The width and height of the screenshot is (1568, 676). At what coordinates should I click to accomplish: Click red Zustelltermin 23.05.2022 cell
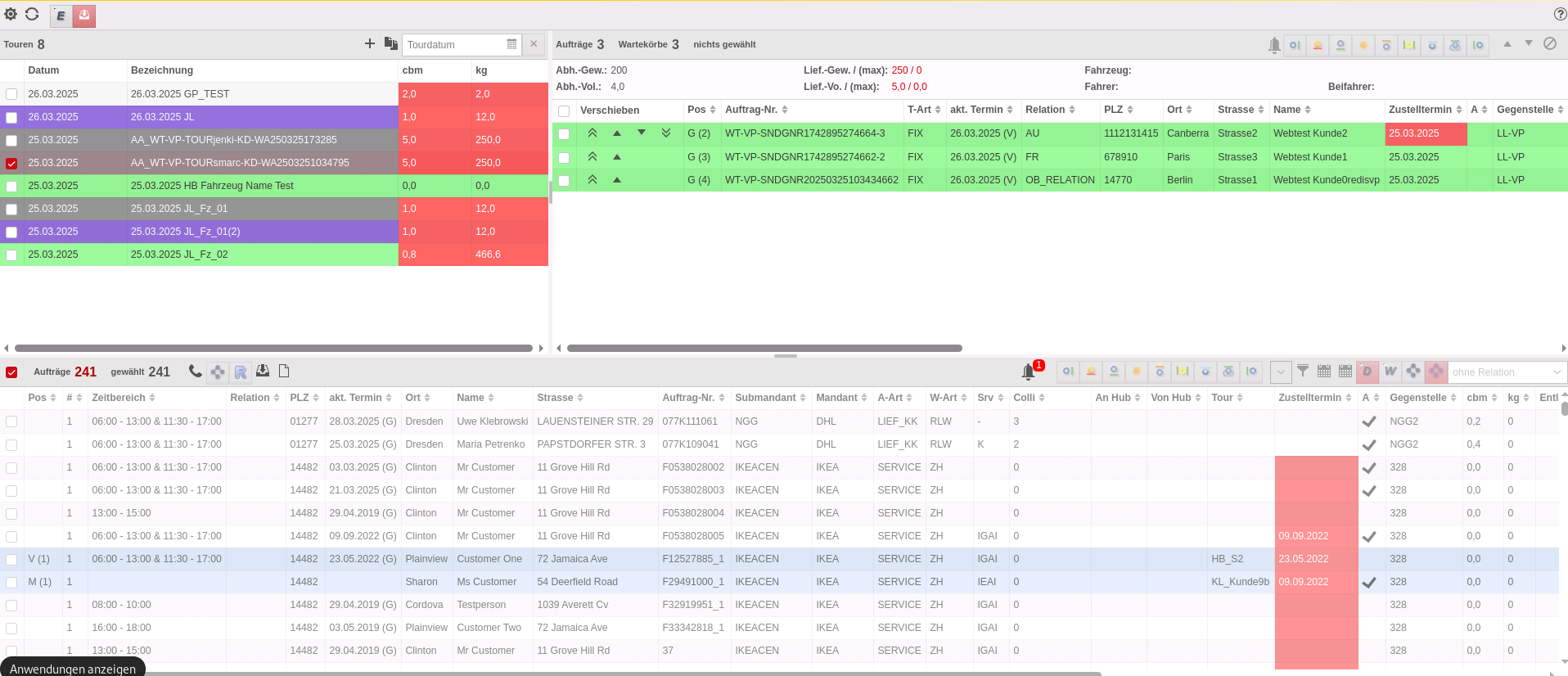click(1316, 559)
